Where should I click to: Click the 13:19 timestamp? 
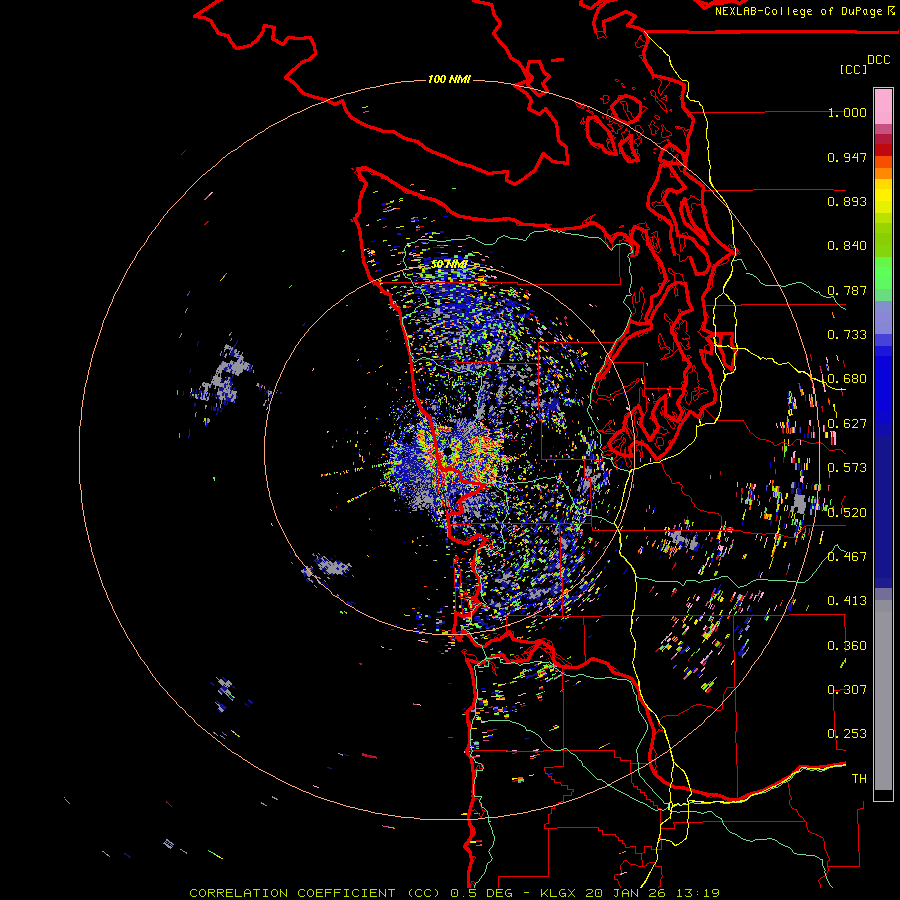[x=697, y=893]
